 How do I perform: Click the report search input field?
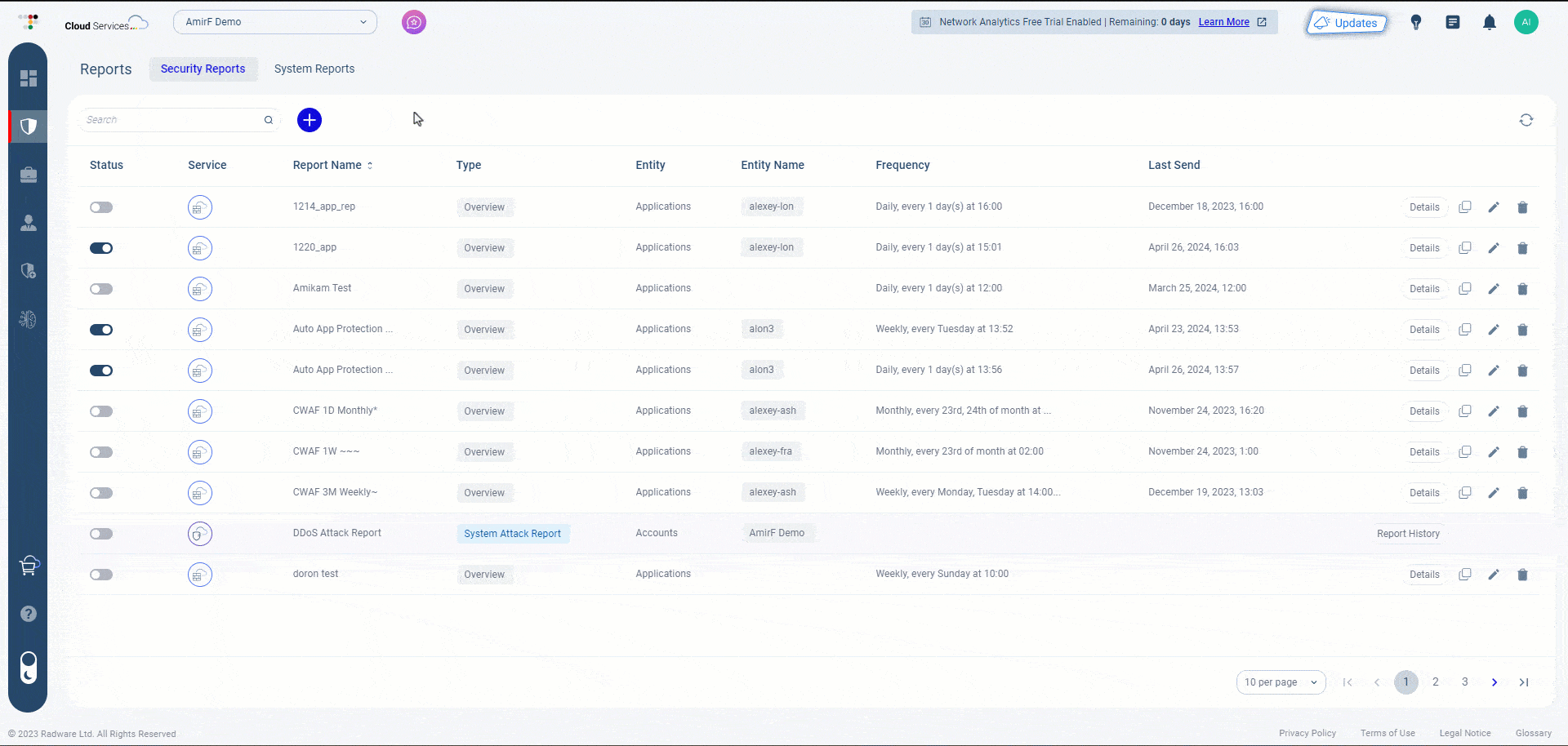pyautogui.click(x=171, y=120)
